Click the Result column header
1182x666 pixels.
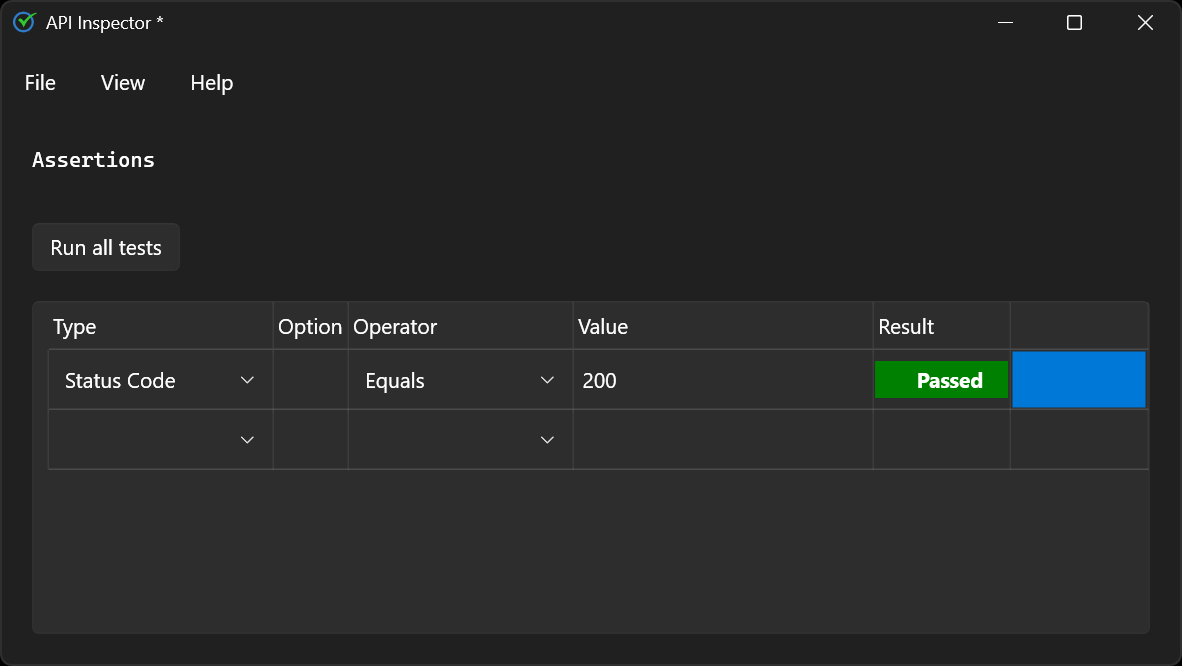(942, 327)
